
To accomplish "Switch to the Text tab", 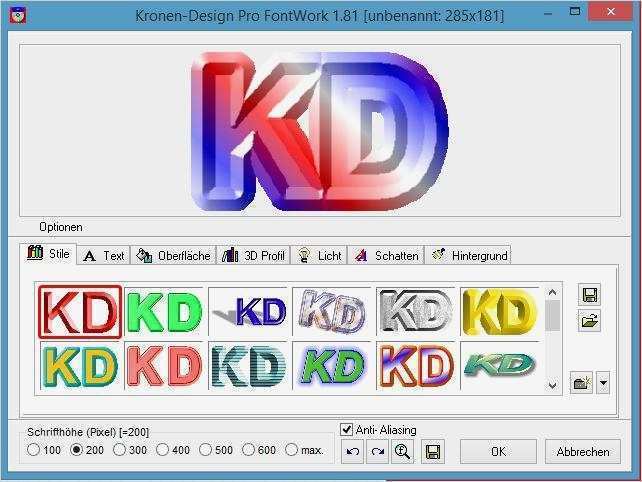I will click(104, 256).
